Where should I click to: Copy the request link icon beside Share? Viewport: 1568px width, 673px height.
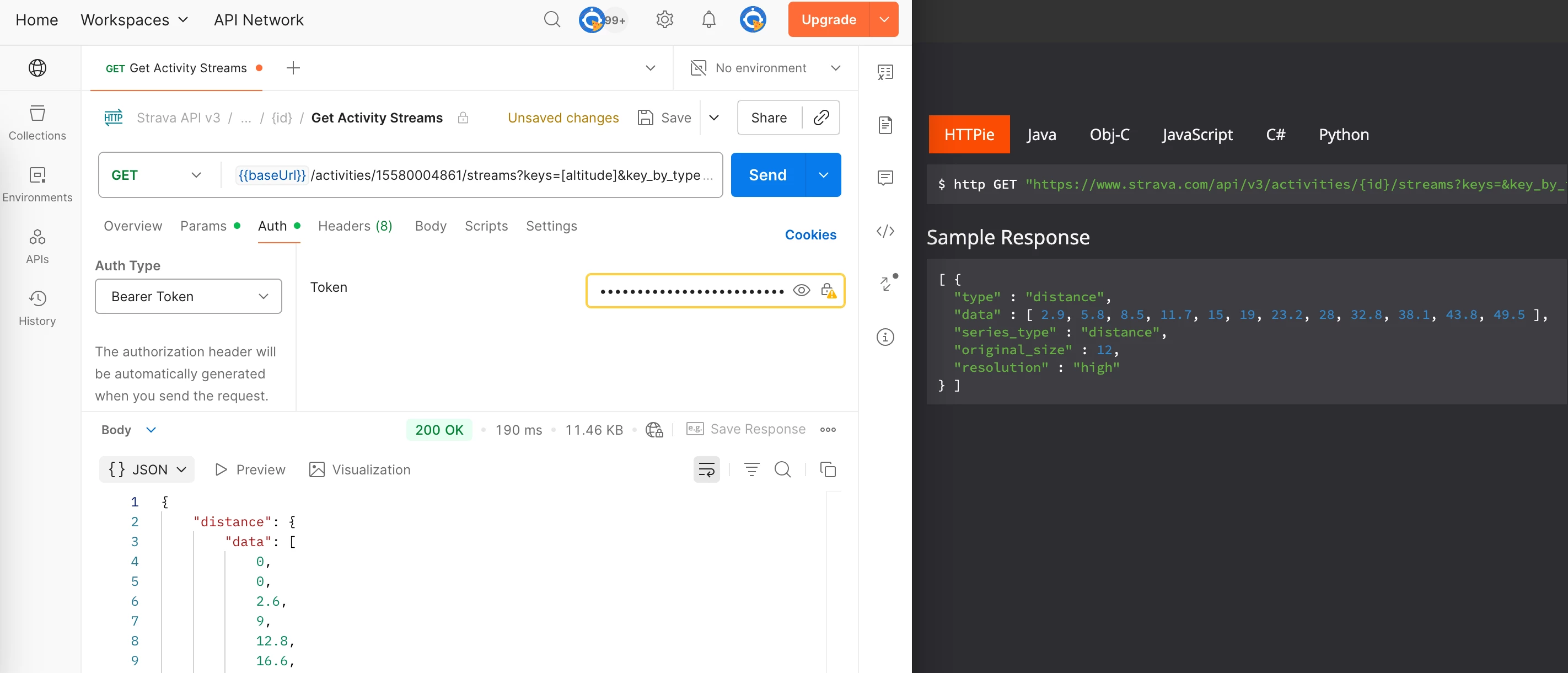821,117
